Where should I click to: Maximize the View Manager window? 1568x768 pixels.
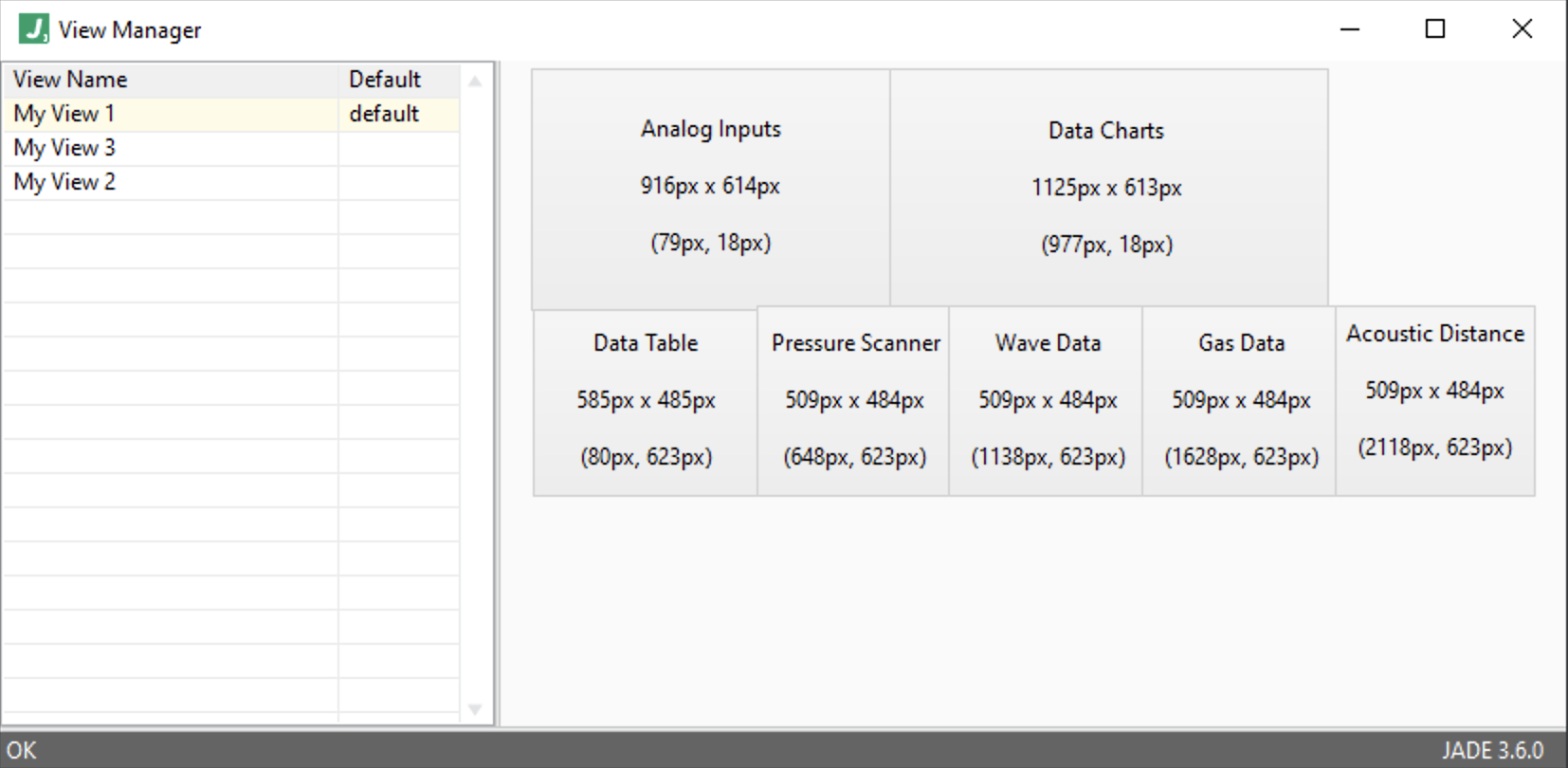tap(1435, 29)
